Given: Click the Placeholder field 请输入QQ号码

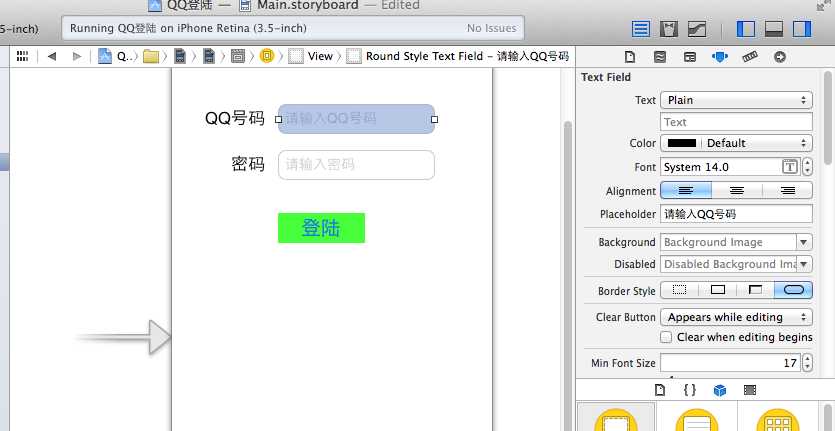Looking at the screenshot, I should pyautogui.click(x=736, y=214).
